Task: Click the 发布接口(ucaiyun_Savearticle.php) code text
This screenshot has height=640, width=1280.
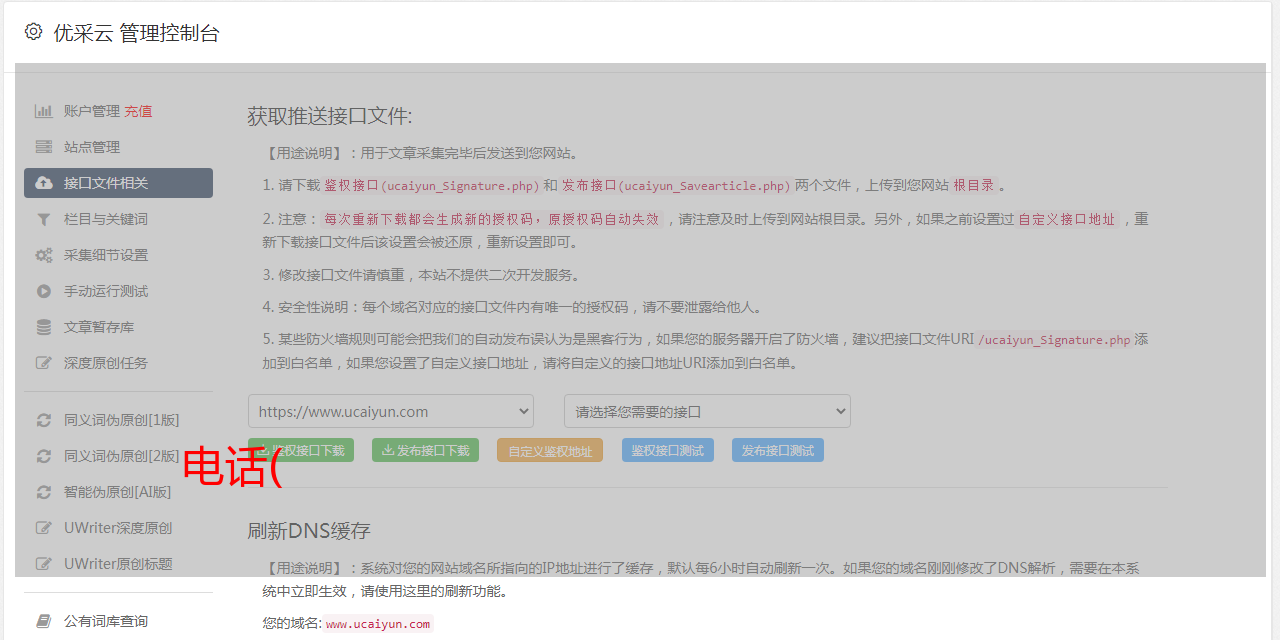Action: [x=676, y=185]
